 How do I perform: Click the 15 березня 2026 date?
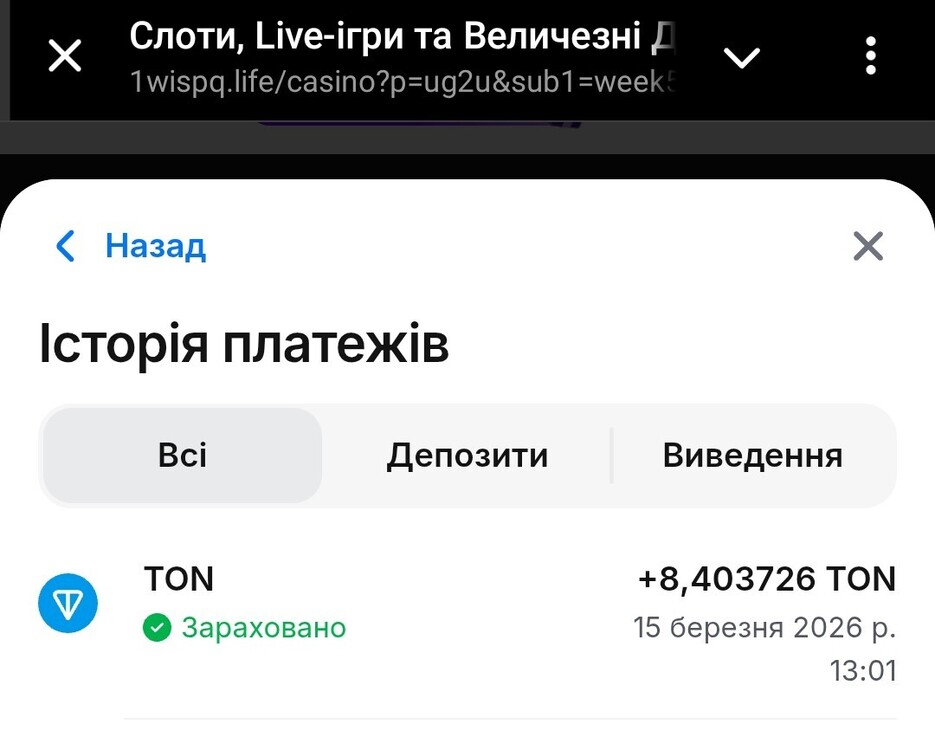pyautogui.click(x=764, y=628)
